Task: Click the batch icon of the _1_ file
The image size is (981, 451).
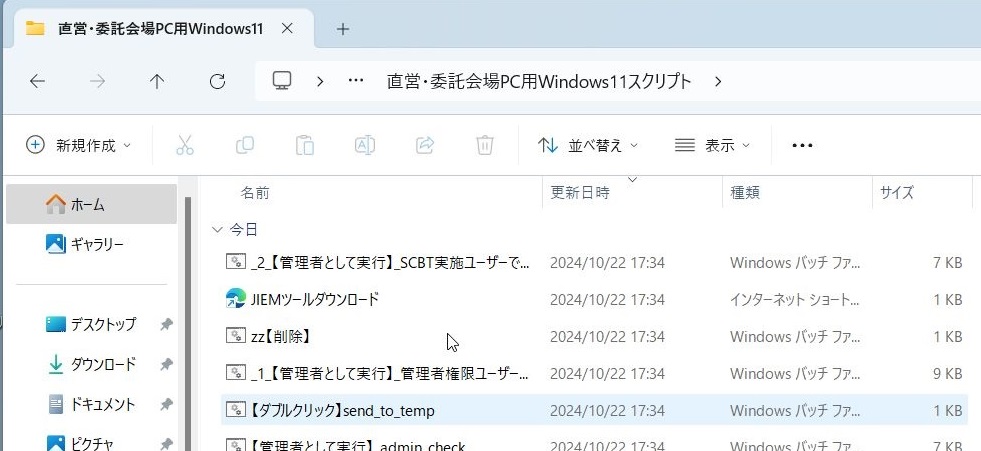Action: tap(235, 373)
